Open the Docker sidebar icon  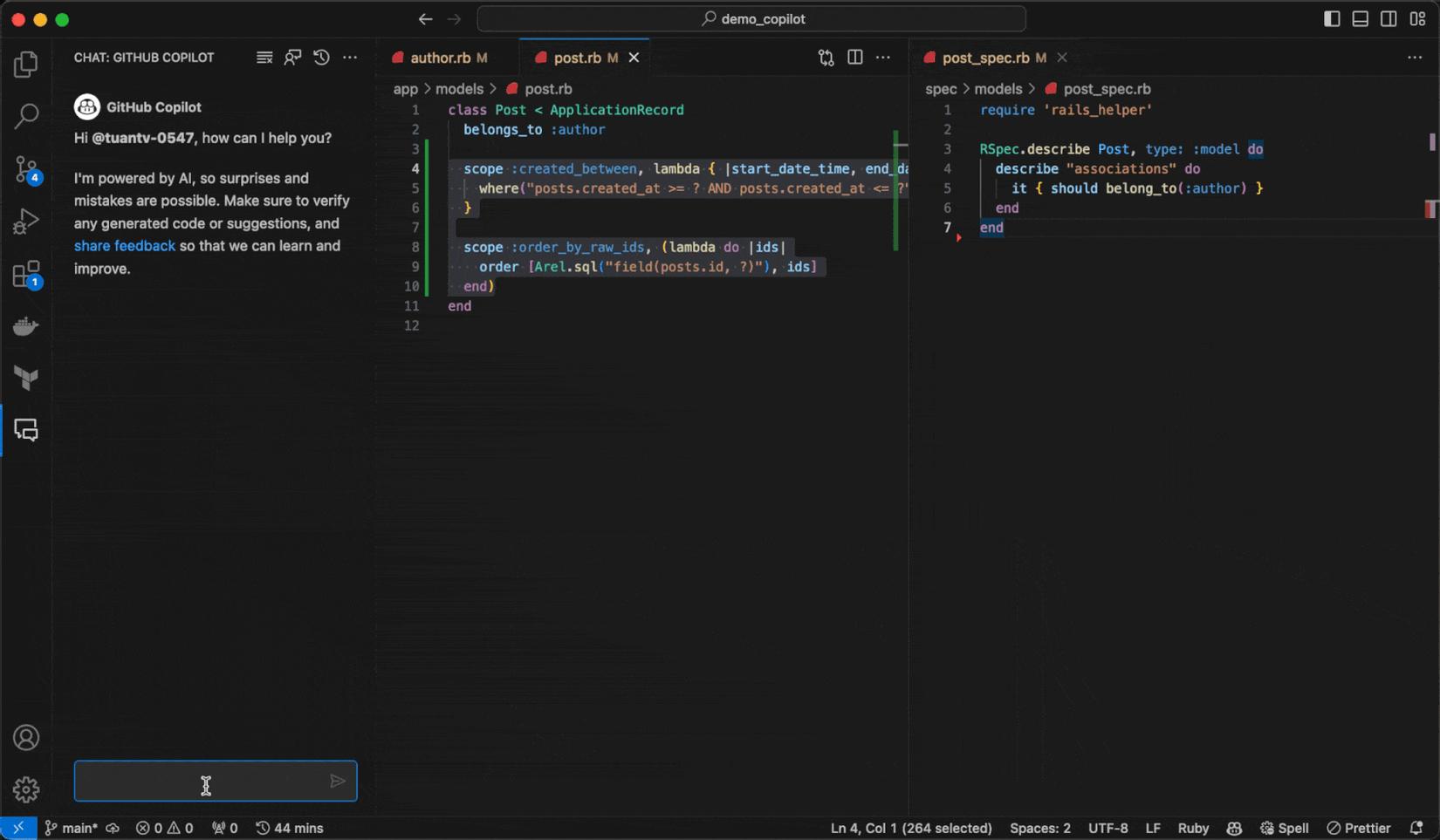point(26,325)
